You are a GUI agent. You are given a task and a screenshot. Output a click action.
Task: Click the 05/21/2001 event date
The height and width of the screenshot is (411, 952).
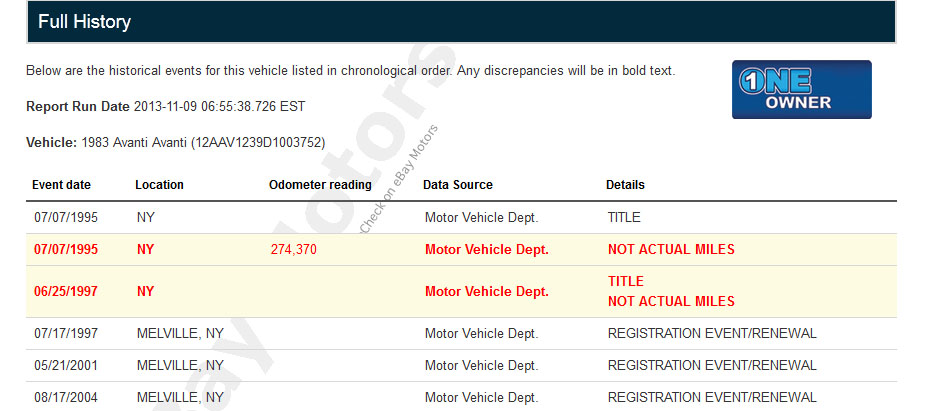pos(62,366)
